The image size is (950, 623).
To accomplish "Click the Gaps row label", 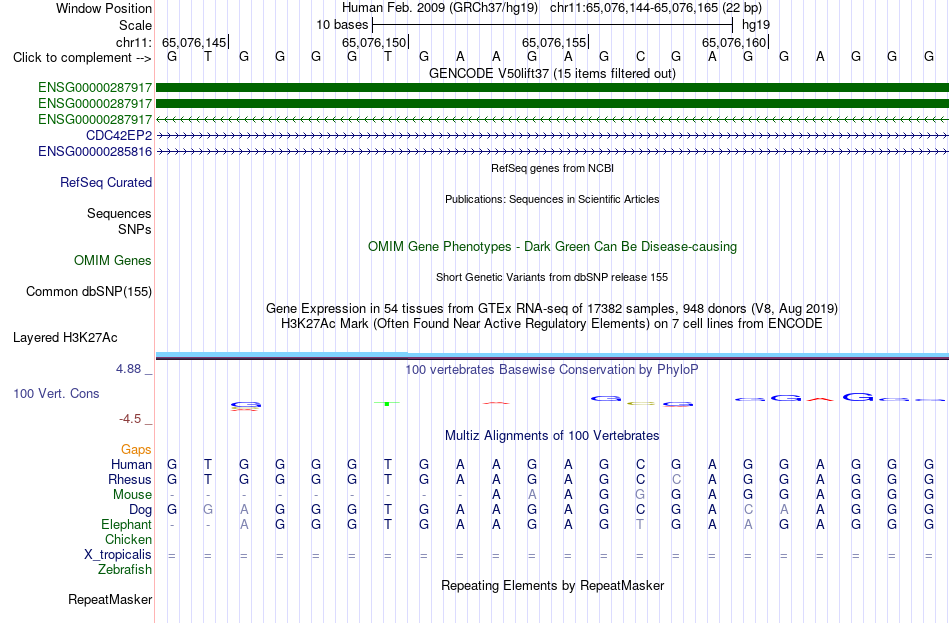I will click(x=136, y=449).
